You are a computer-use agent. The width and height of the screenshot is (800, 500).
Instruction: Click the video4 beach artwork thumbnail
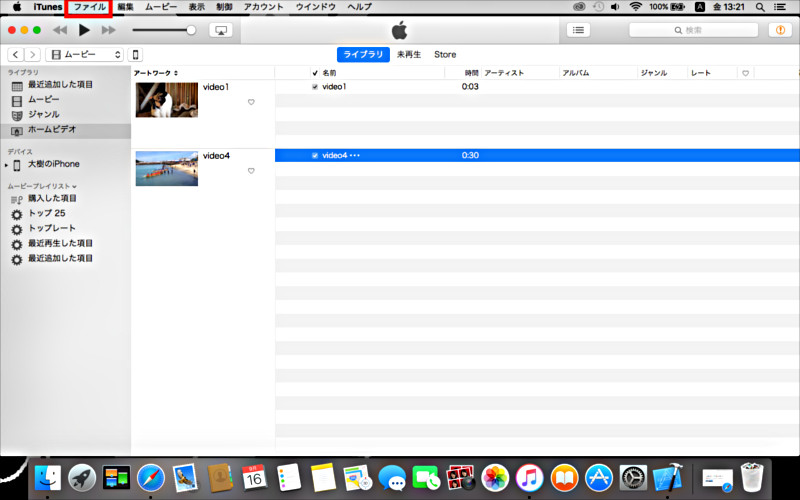(167, 168)
